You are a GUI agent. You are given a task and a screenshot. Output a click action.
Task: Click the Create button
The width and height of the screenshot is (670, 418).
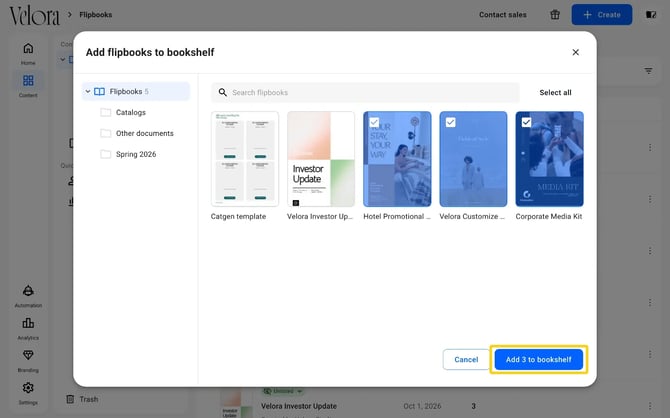pyautogui.click(x=602, y=15)
